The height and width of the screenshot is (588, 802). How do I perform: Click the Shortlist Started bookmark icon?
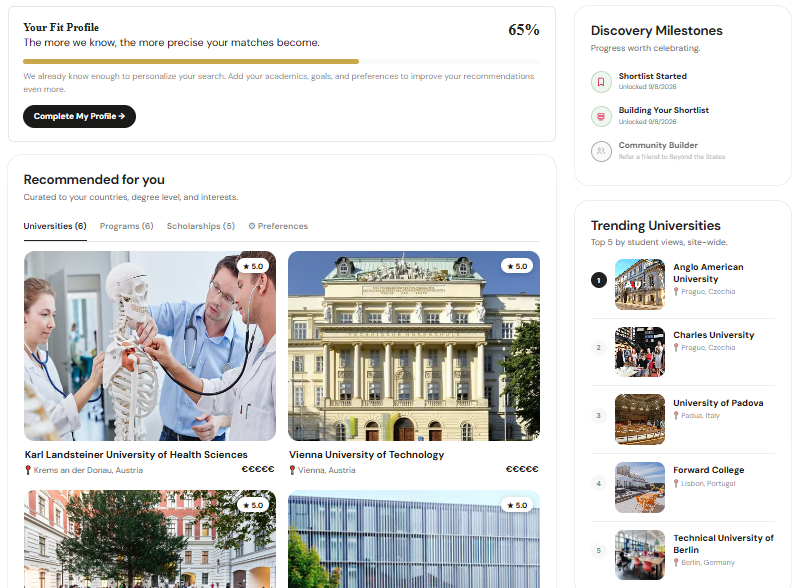pyautogui.click(x=601, y=82)
